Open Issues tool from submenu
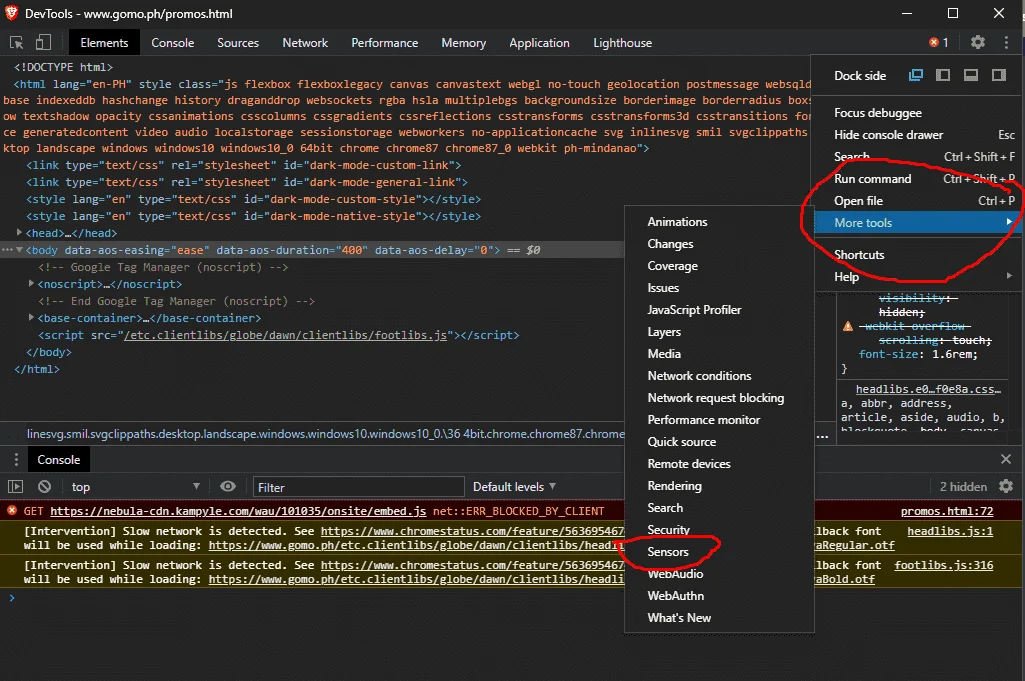Image resolution: width=1025 pixels, height=681 pixels. (719, 288)
